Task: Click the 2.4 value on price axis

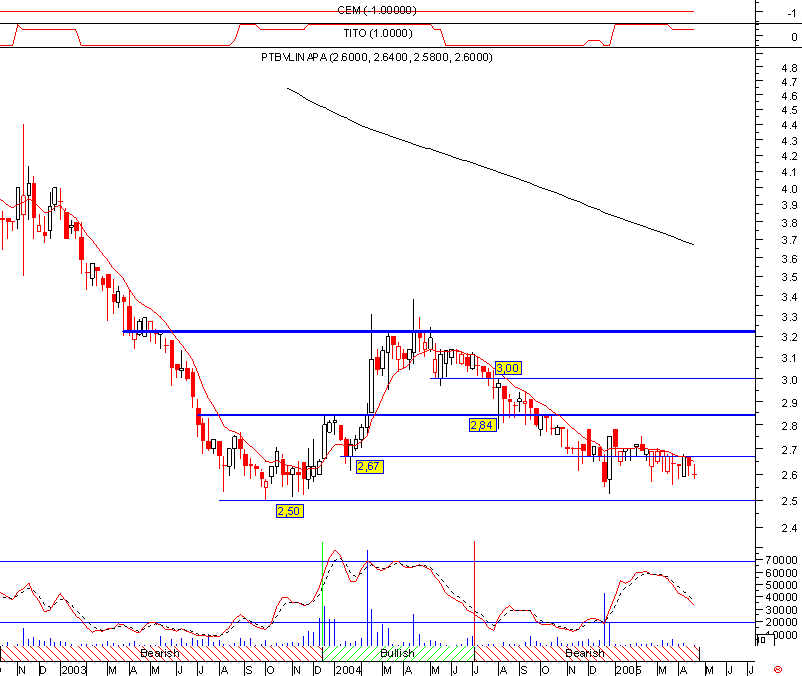Action: pos(789,528)
